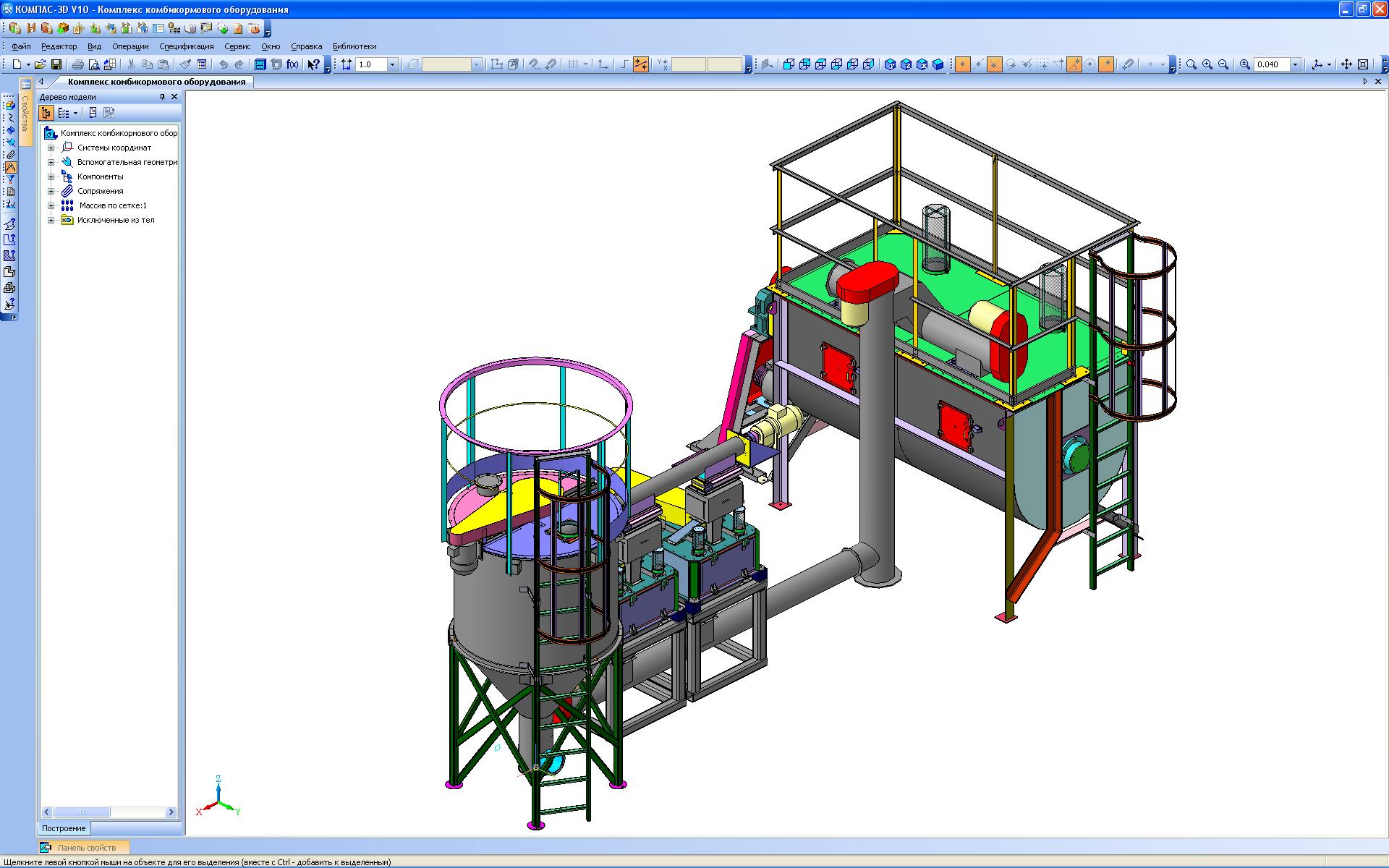Click the context help pointer icon
This screenshot has width=1389, height=868.
pyautogui.click(x=313, y=64)
